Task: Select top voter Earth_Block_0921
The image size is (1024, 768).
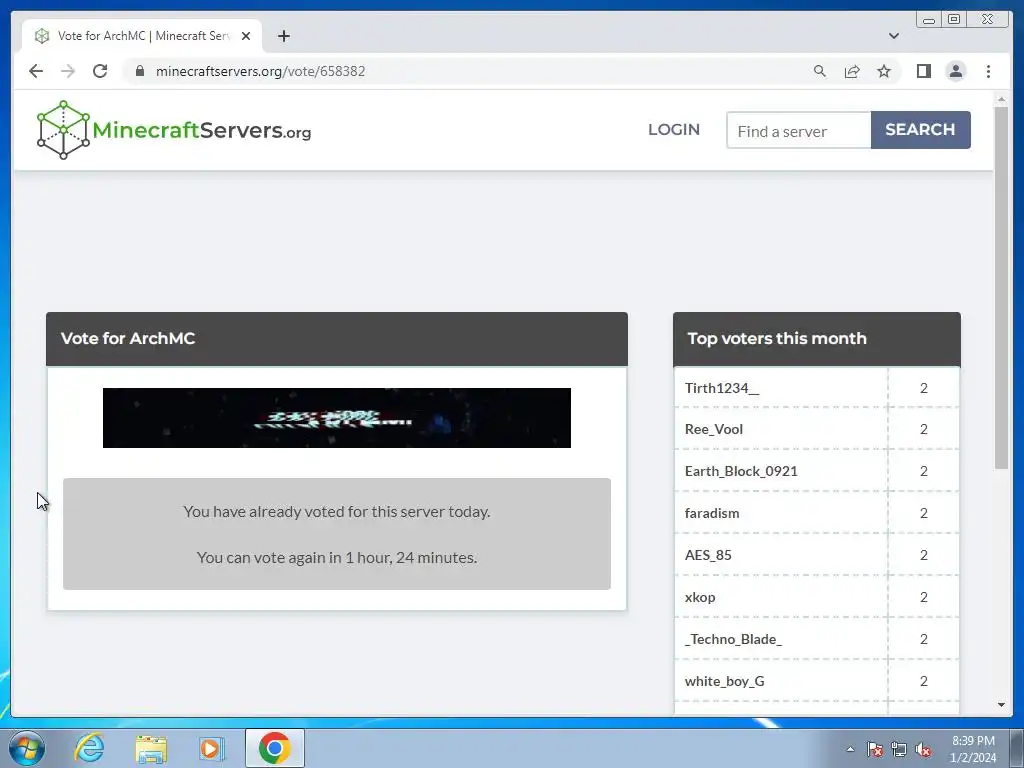Action: coord(741,471)
